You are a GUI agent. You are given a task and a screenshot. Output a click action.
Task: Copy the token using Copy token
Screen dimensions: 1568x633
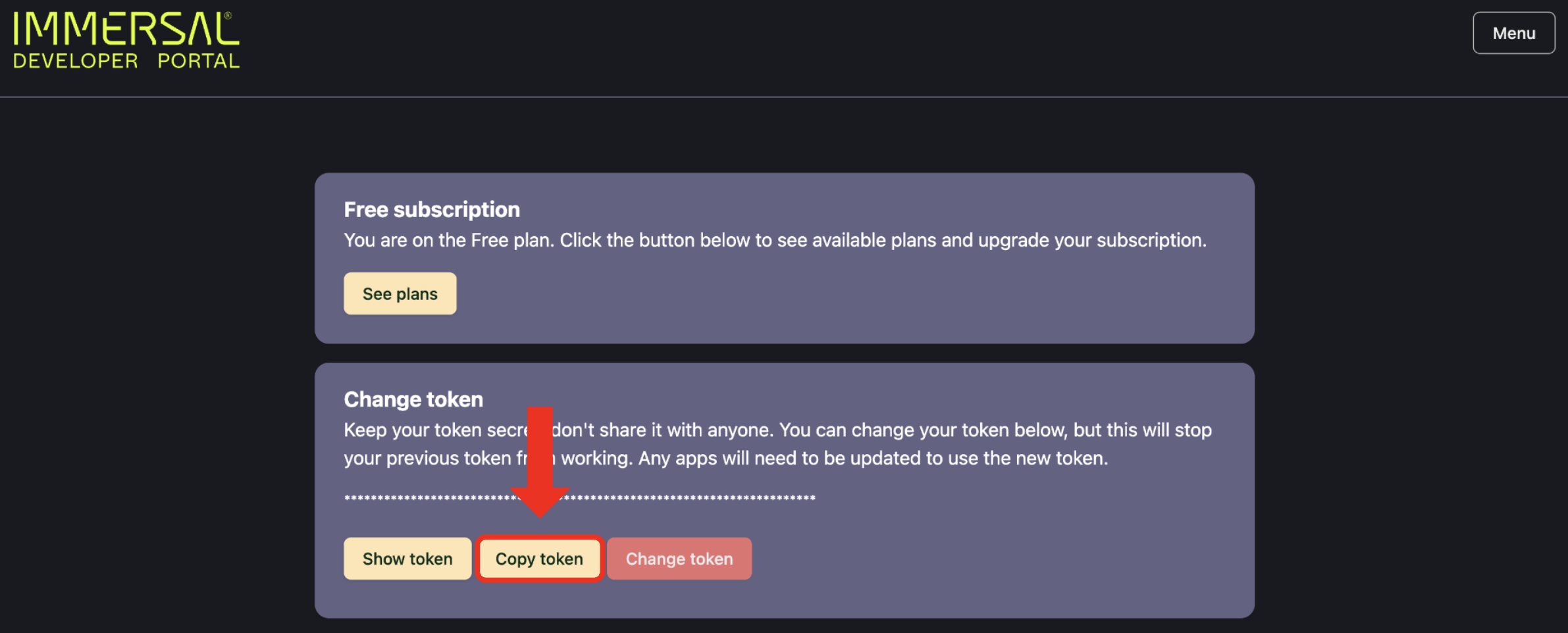tap(539, 559)
